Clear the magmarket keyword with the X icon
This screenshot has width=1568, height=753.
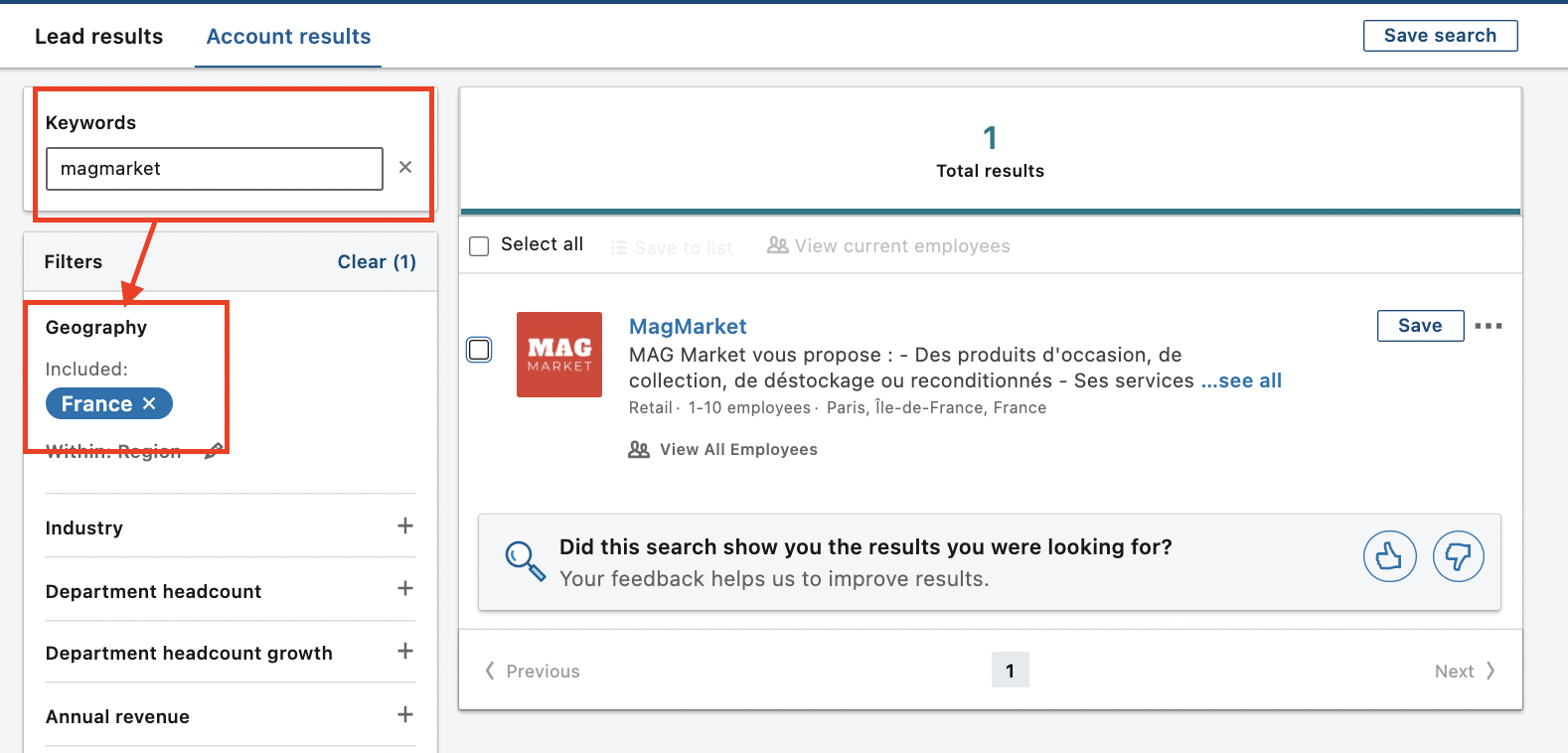(x=405, y=167)
